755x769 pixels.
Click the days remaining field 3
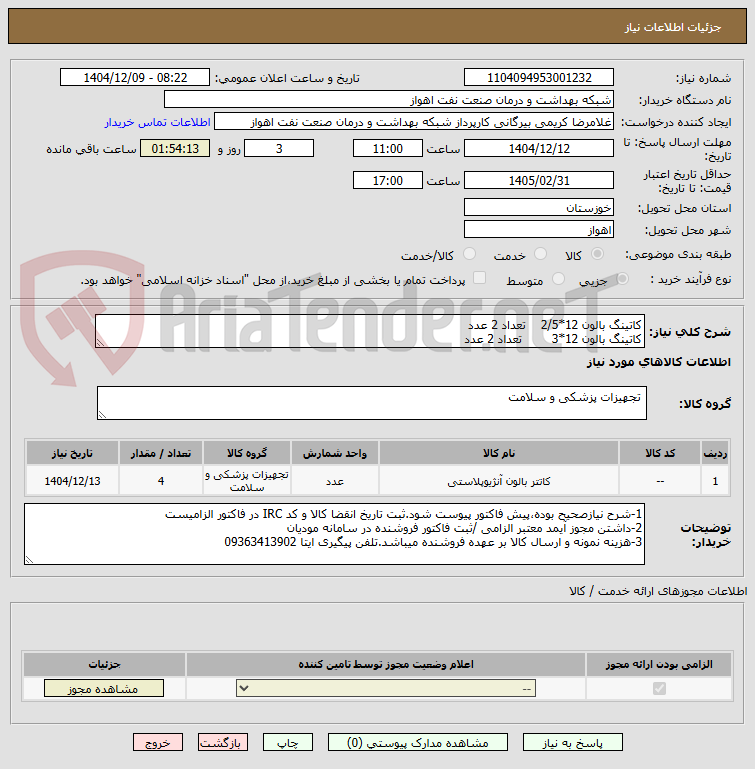point(279,148)
